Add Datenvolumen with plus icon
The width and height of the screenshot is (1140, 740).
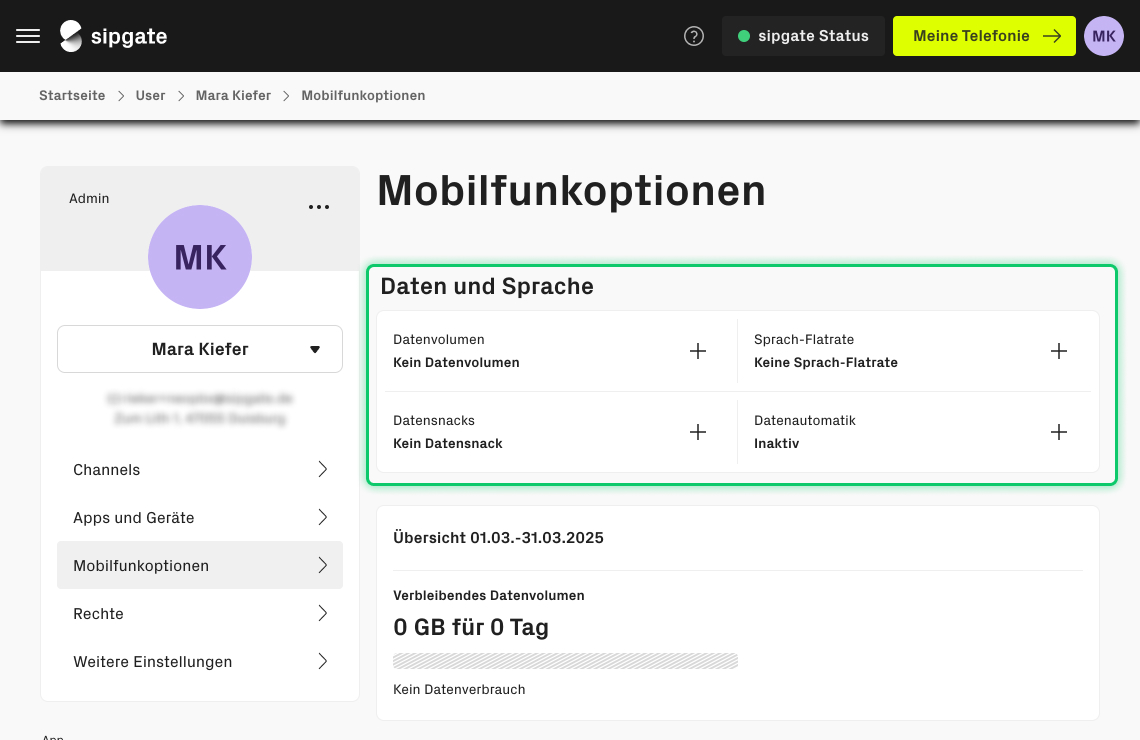coord(698,351)
